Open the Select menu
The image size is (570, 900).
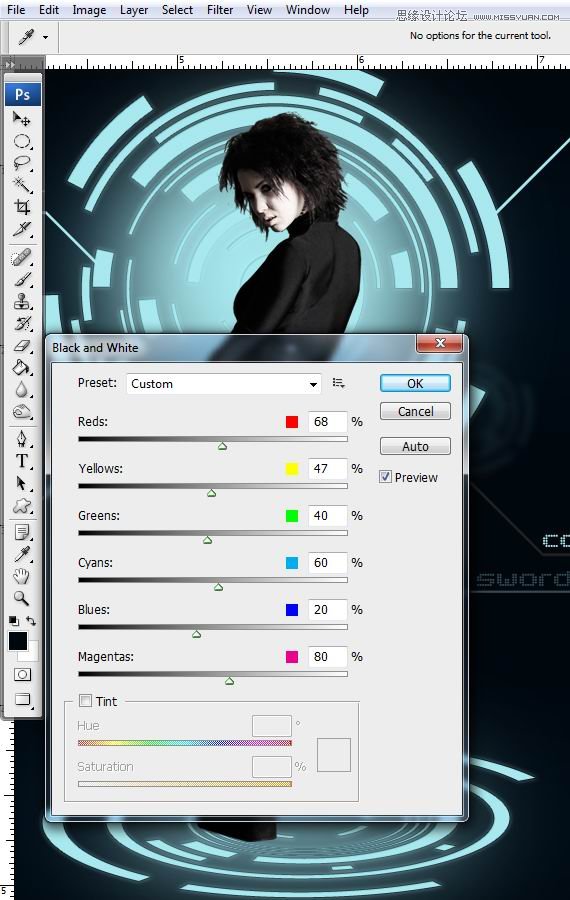click(177, 10)
